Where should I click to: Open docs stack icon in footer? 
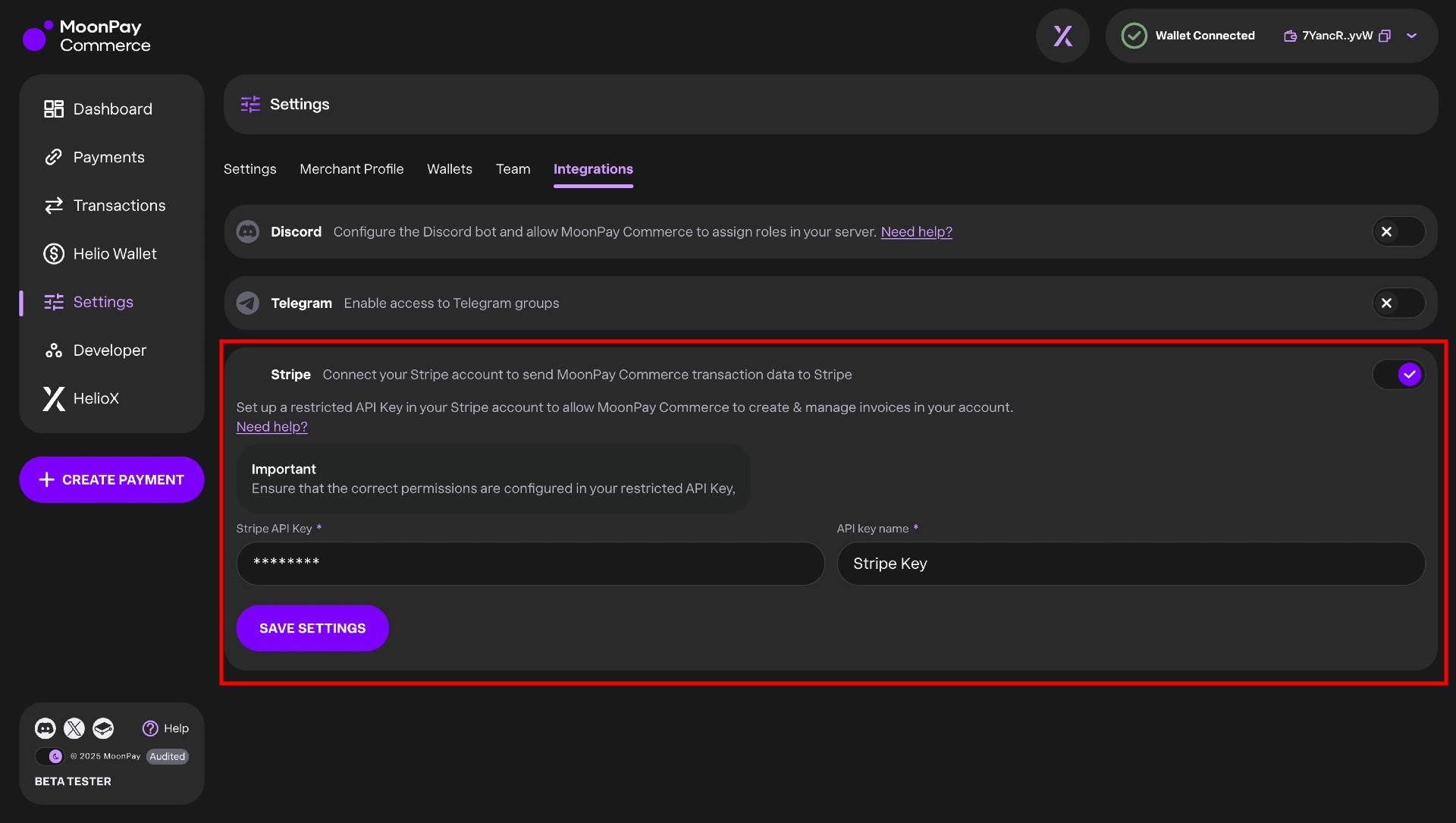click(x=103, y=728)
